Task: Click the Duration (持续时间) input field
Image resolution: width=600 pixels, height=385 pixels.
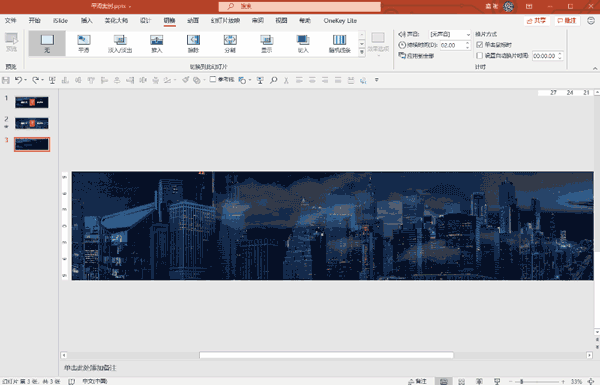Action: [x=452, y=45]
